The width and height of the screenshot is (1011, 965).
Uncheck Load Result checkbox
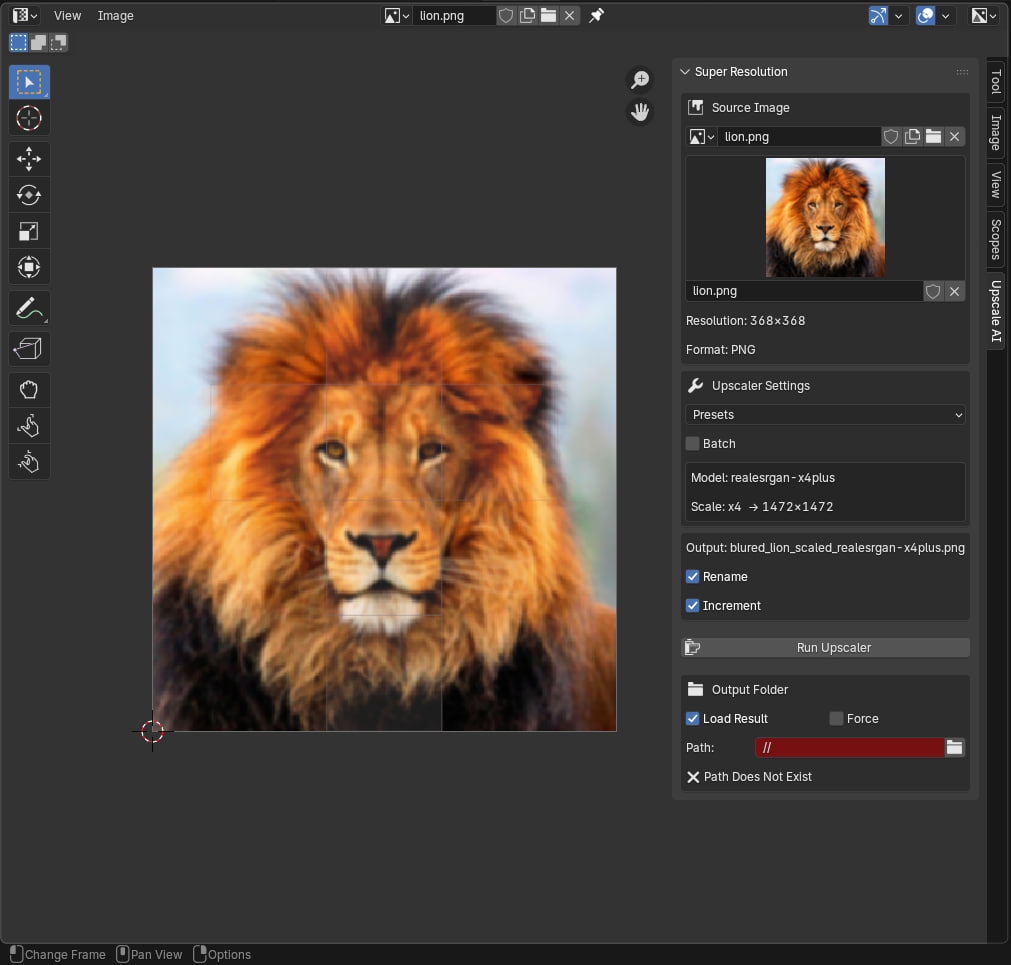click(x=692, y=718)
